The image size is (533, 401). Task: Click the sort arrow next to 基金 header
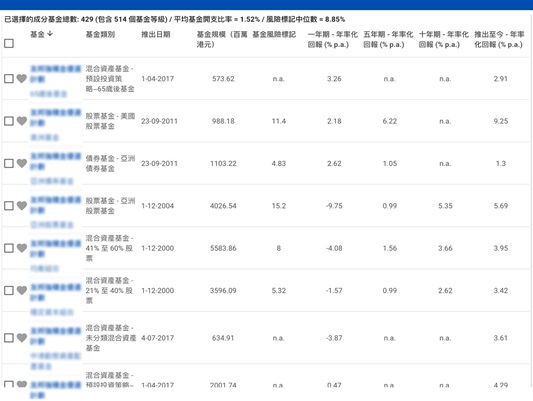pyautogui.click(x=50, y=34)
